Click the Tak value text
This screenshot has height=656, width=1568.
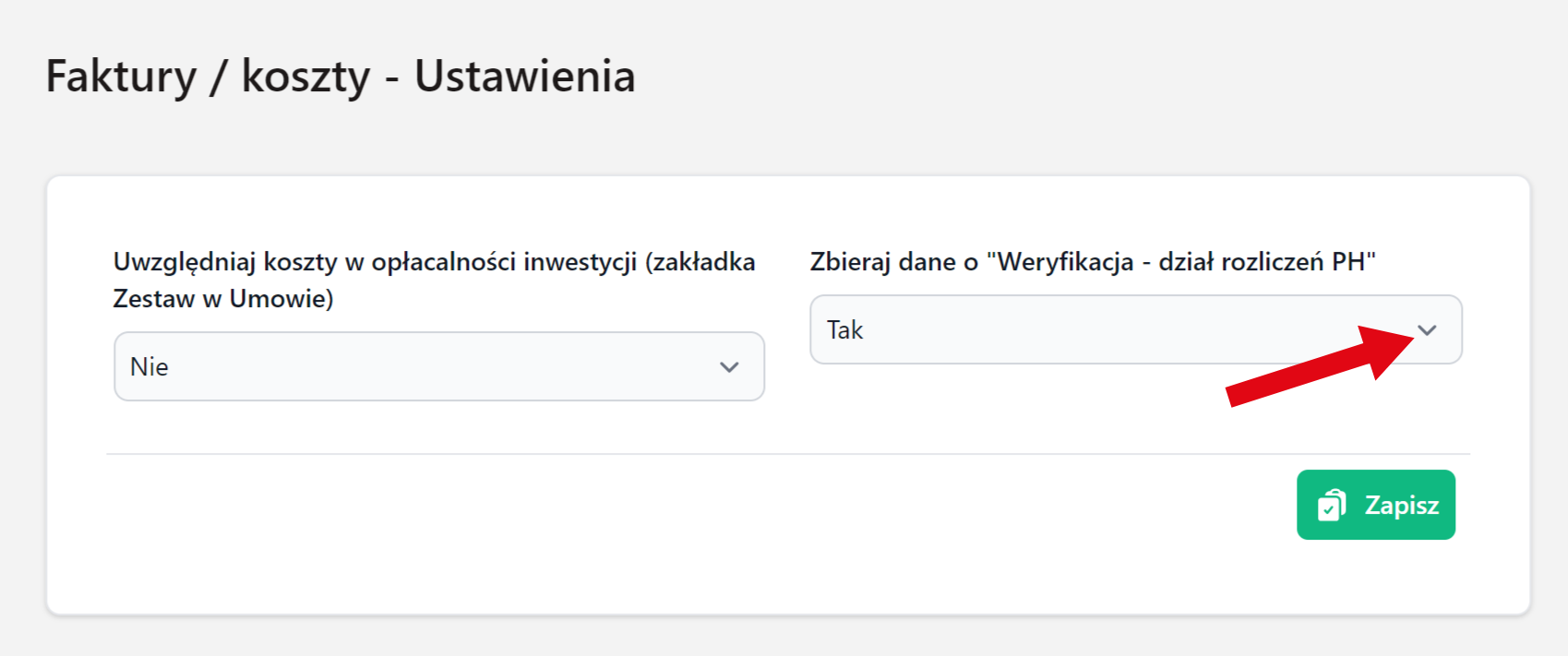point(844,330)
